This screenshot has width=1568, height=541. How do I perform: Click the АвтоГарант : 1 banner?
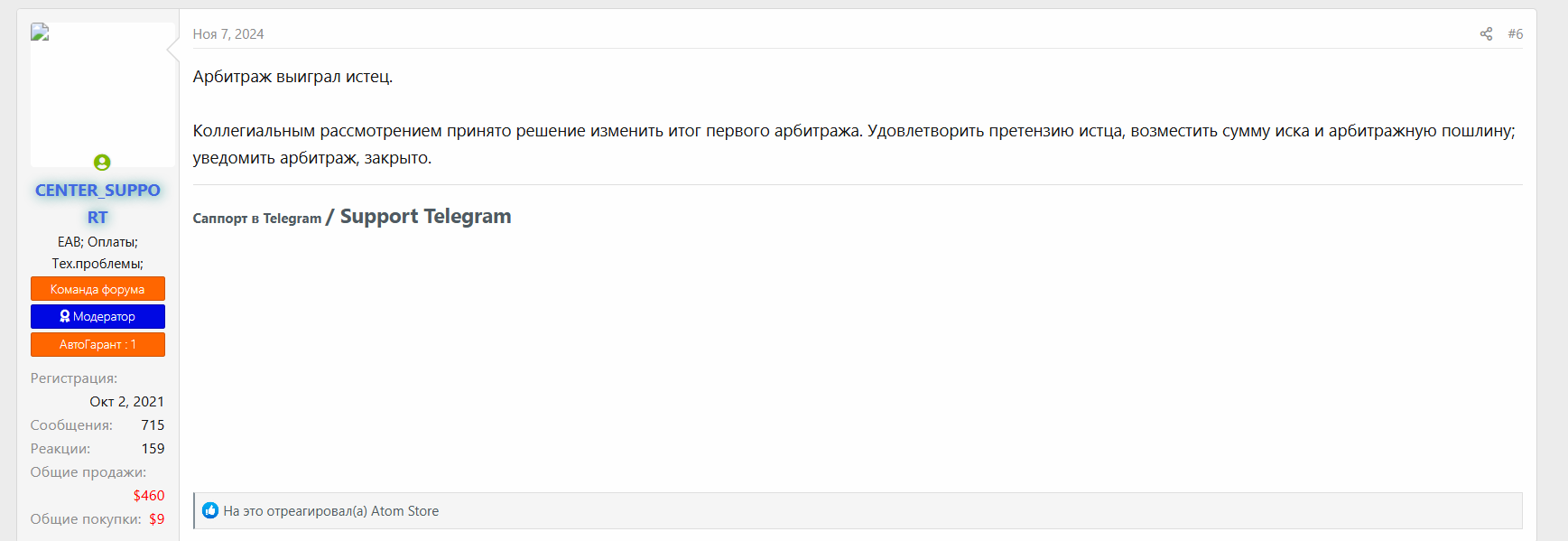point(97,344)
